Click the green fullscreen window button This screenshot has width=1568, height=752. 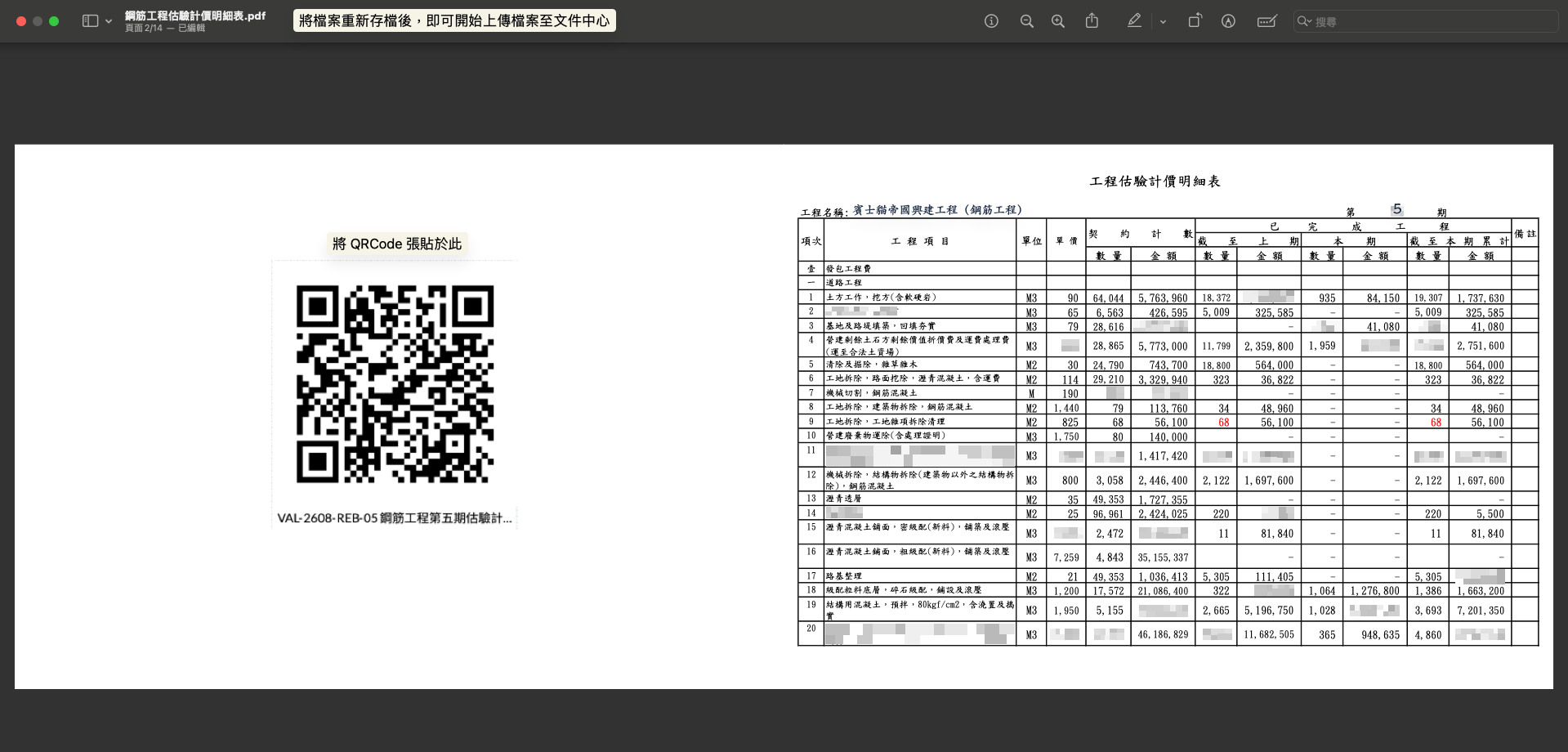(x=54, y=21)
